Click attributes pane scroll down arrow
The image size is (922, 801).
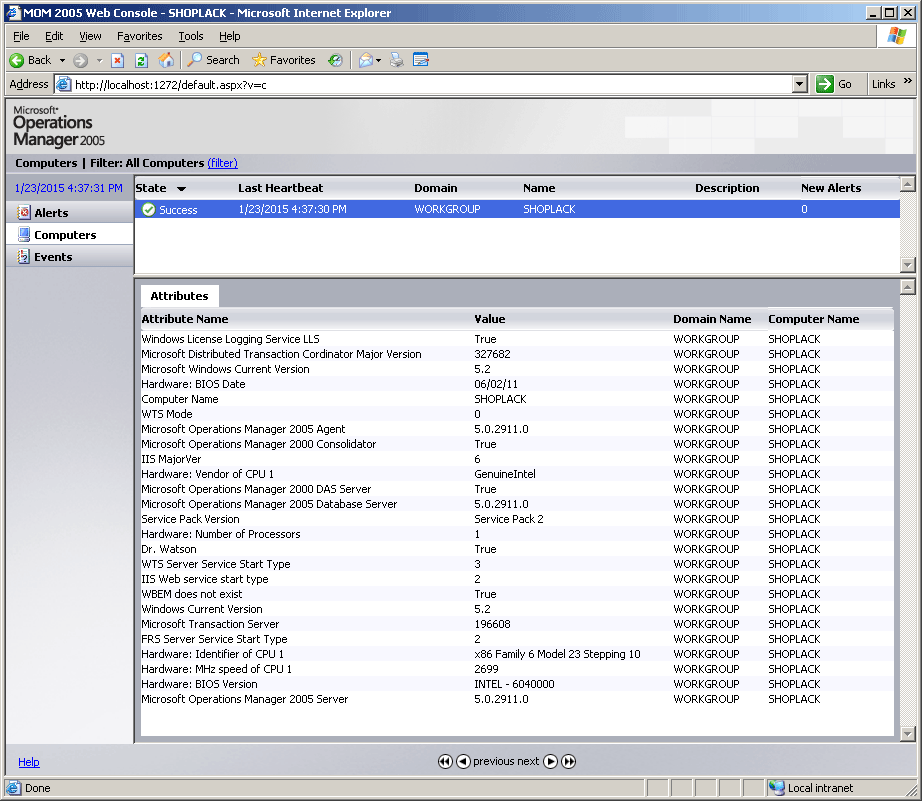907,733
